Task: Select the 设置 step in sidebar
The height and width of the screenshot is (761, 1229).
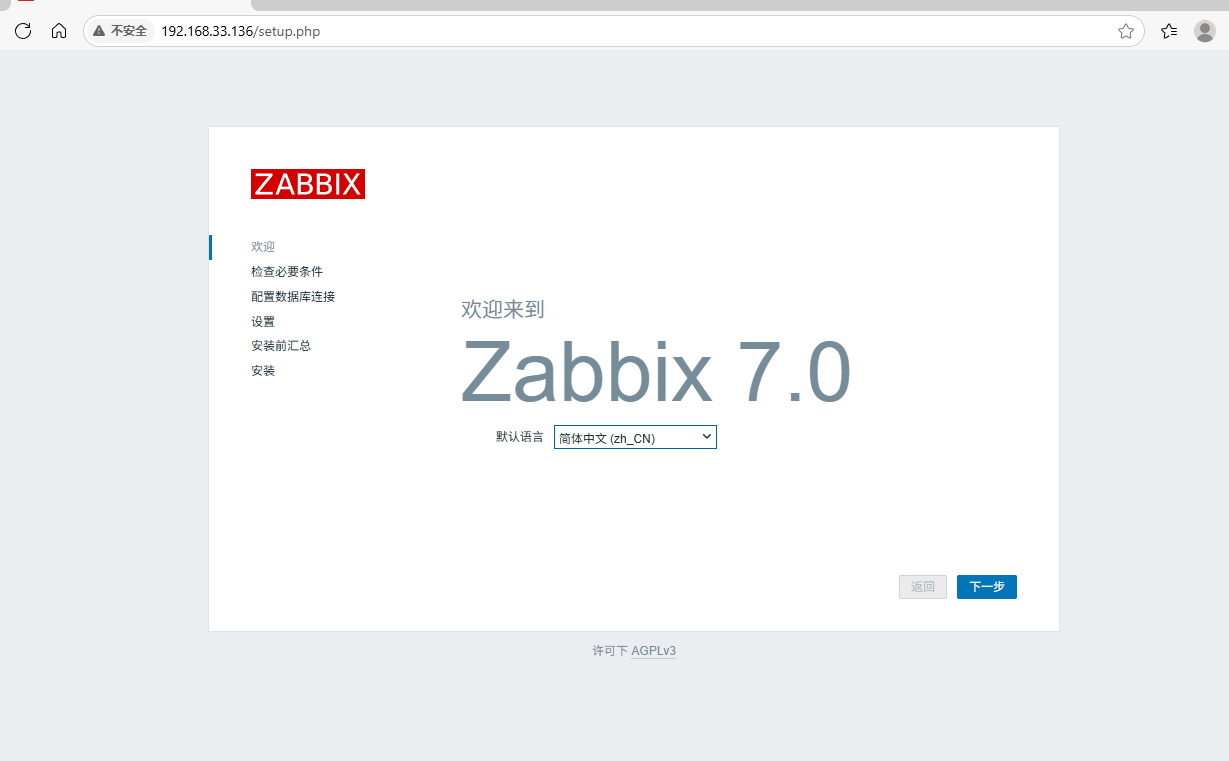Action: 263,322
